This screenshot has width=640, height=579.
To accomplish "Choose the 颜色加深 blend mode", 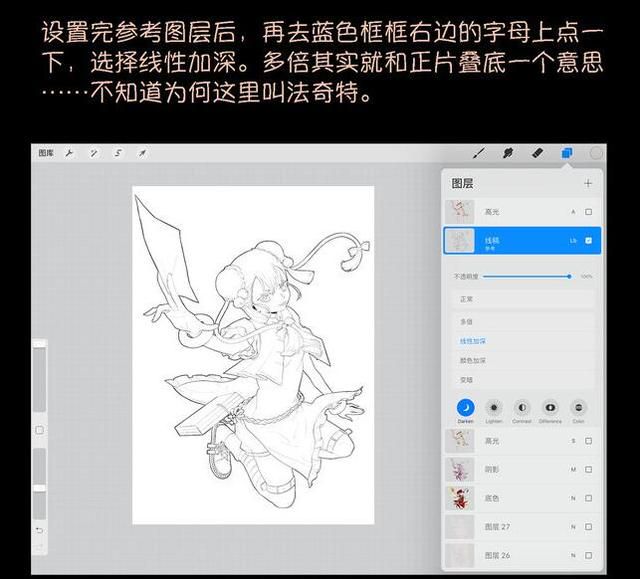I will [x=473, y=361].
